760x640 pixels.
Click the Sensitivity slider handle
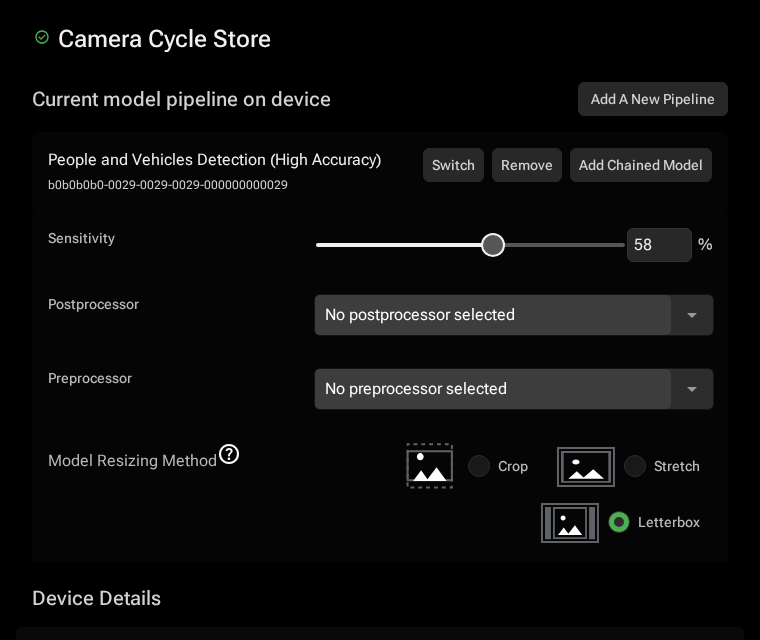click(493, 245)
